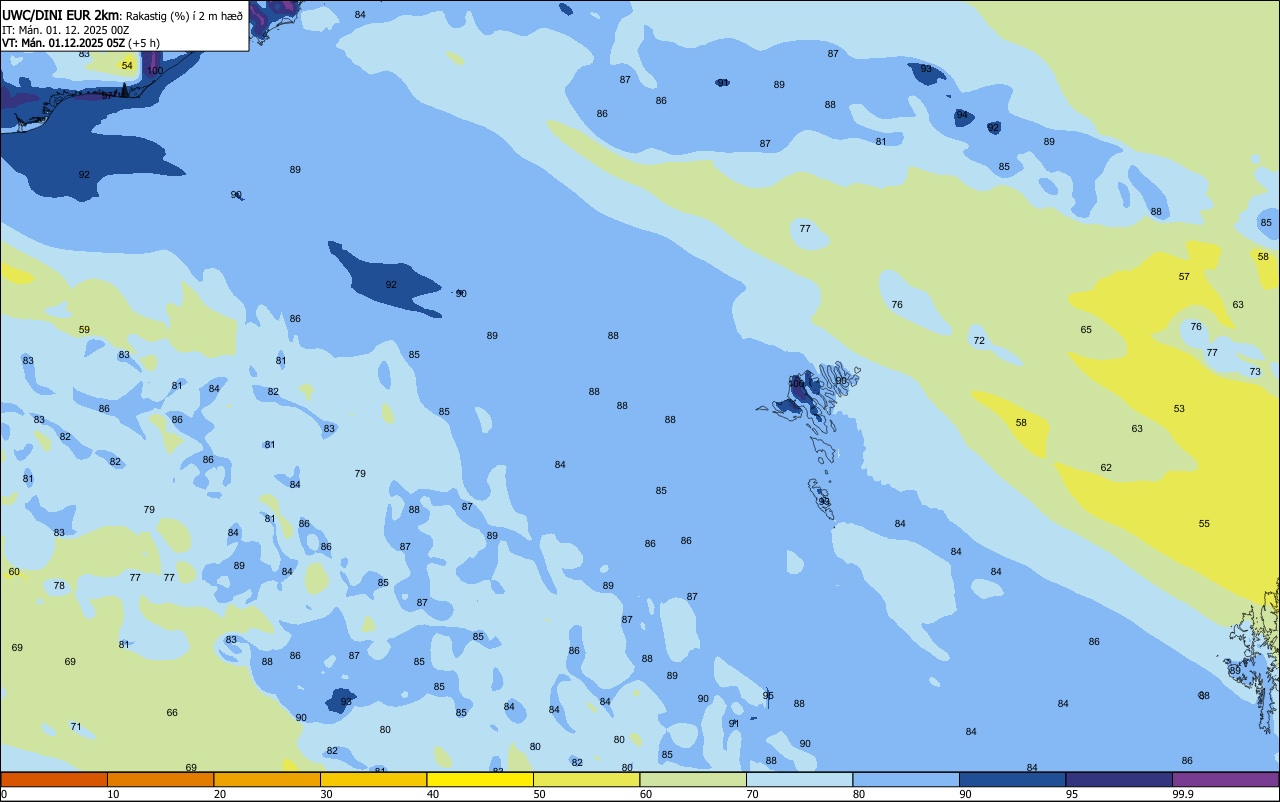
Task: Click the map value '71'
Action: pos(76,727)
